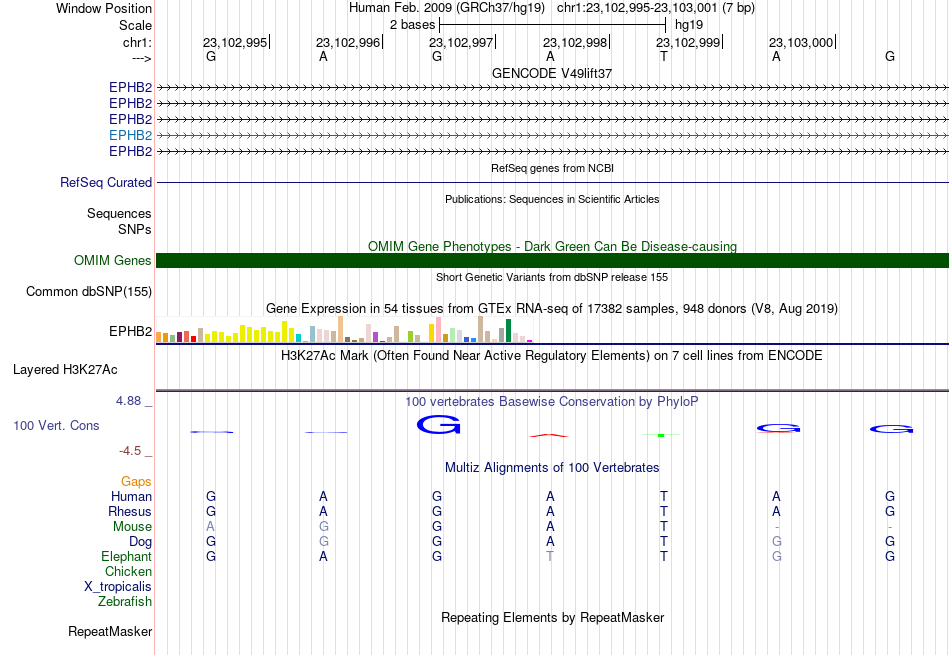Click the 100 Vert. Cons track label
This screenshot has height=655, width=950.
pos(56,425)
